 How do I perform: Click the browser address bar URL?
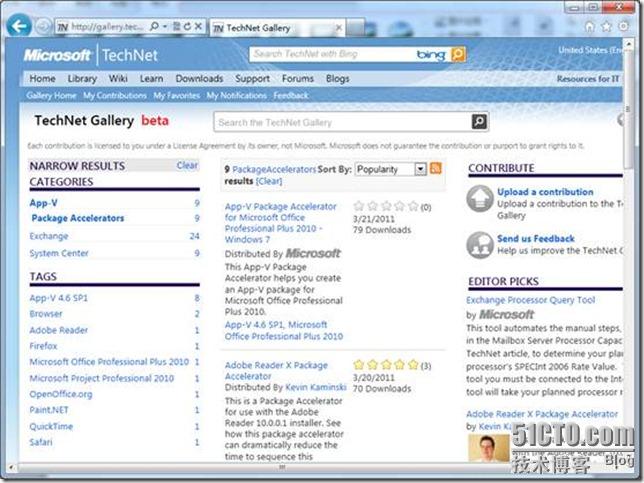point(108,27)
